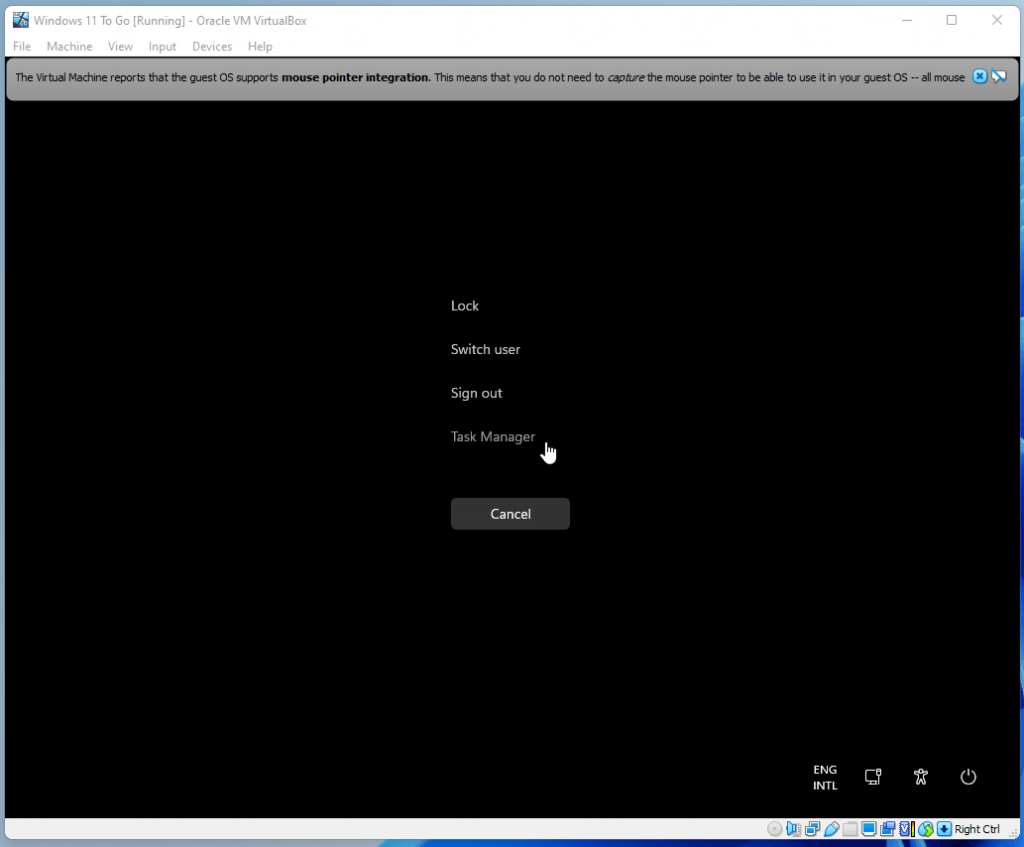Screen dimensions: 1024x847
Task: Click the optical disk status icon
Action: (x=775, y=829)
